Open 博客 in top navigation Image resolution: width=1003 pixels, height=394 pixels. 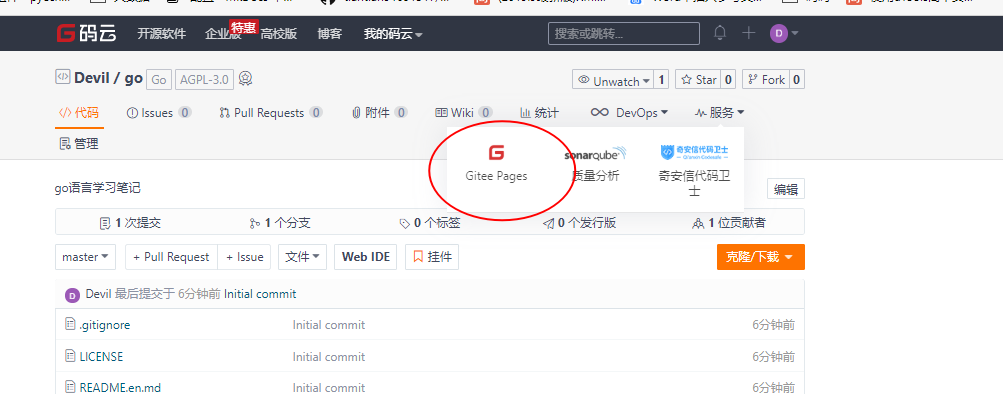point(329,34)
